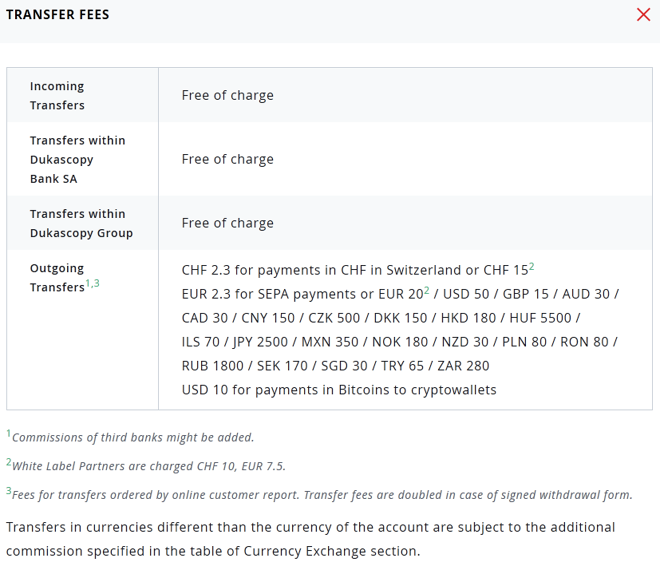This screenshot has width=660, height=566.
Task: Click the Transfers within Dukascopy Group label
Action: (x=81, y=223)
